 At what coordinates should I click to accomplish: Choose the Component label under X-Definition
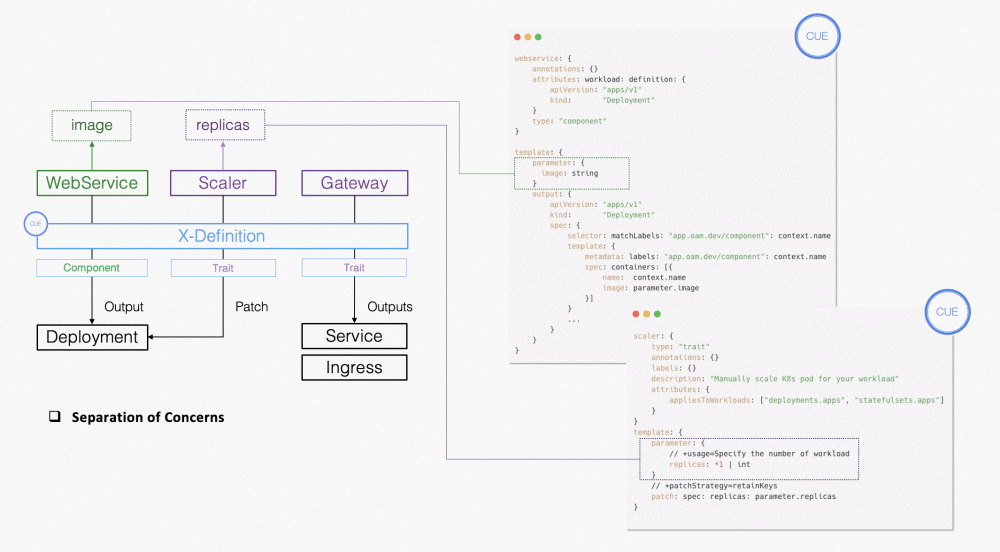92,268
